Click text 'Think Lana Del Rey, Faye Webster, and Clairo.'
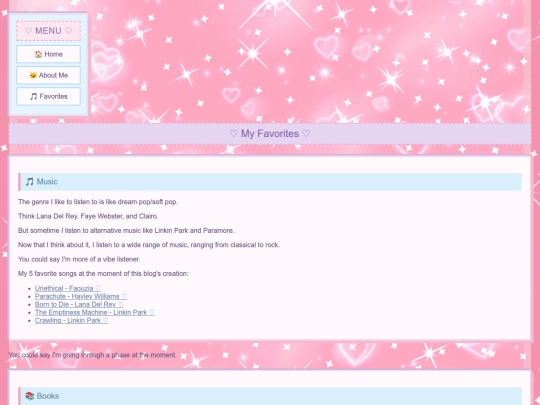 88,216
